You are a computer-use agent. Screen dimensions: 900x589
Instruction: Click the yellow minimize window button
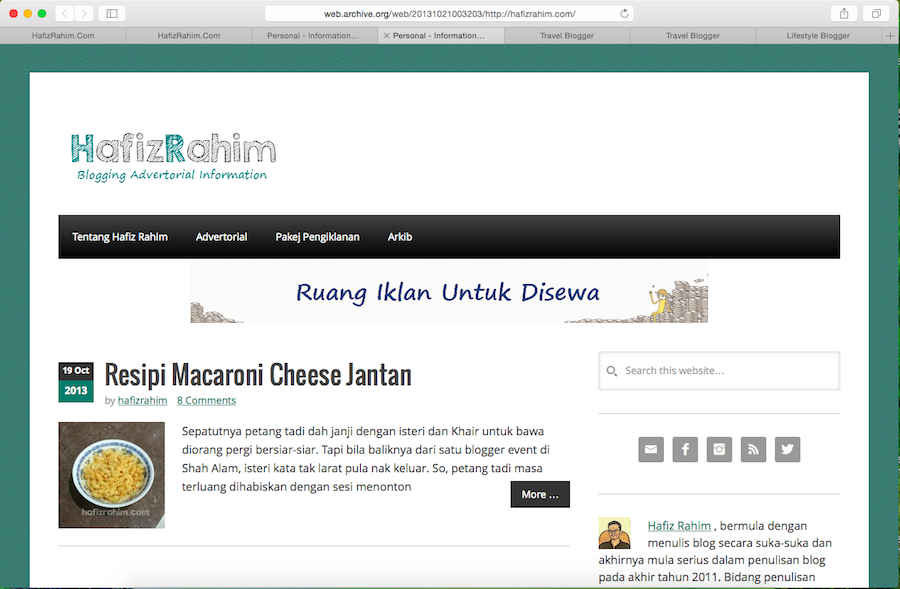coord(28,13)
